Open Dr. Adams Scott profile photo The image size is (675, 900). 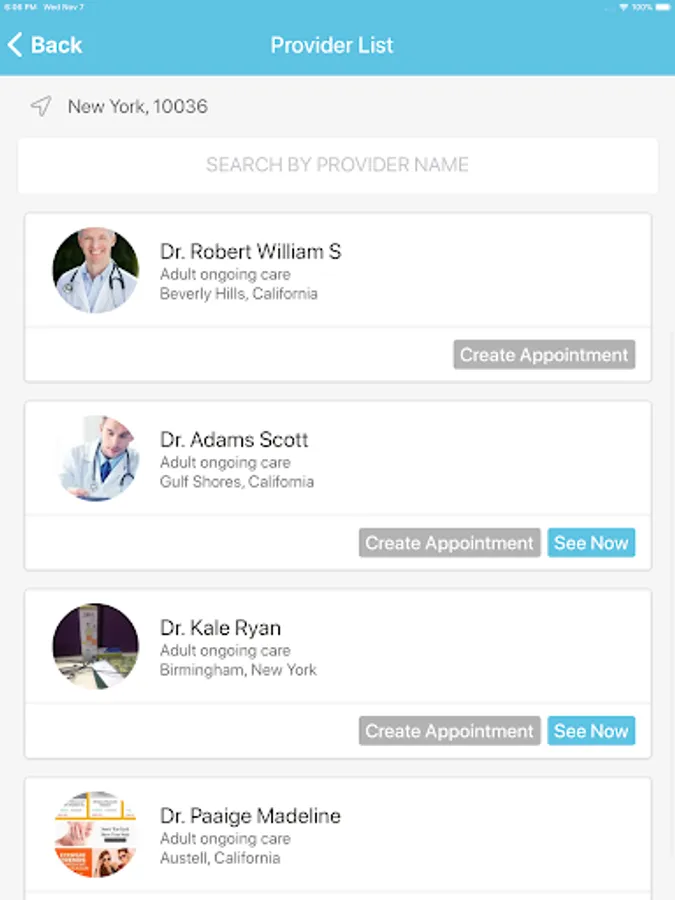click(96, 459)
